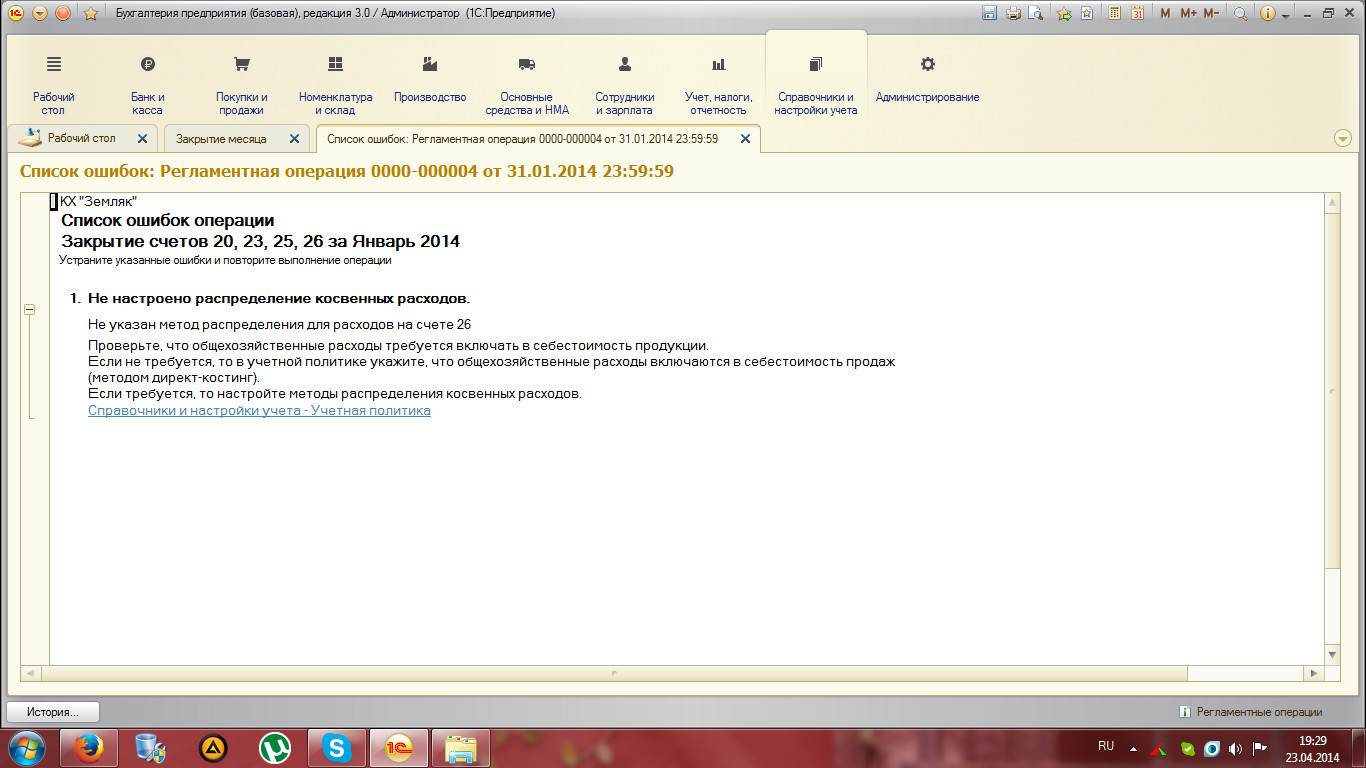Open the Favorites star icon near title
1366x768 pixels.
(91, 13)
